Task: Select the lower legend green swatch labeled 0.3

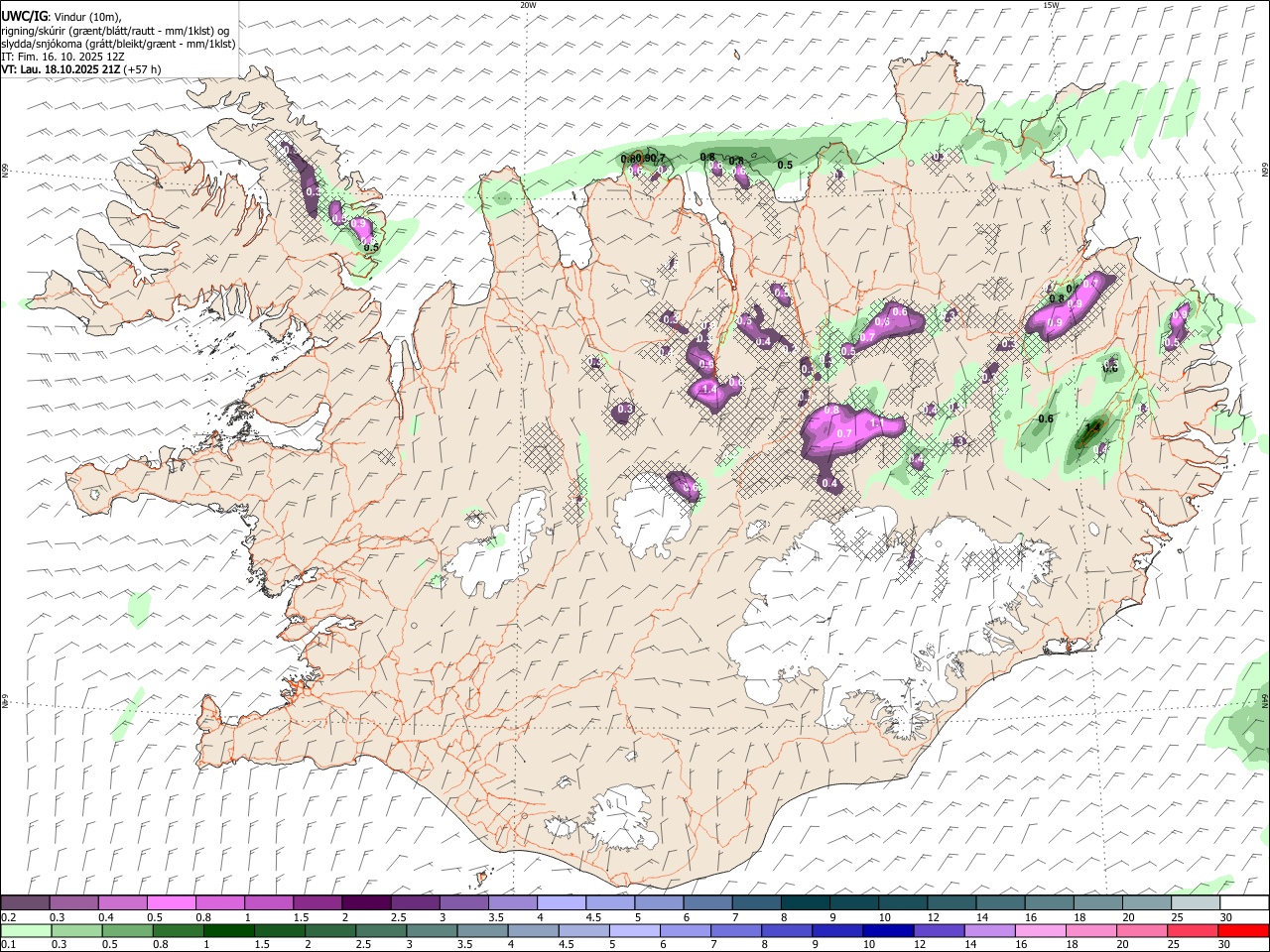Action: tap(77, 931)
